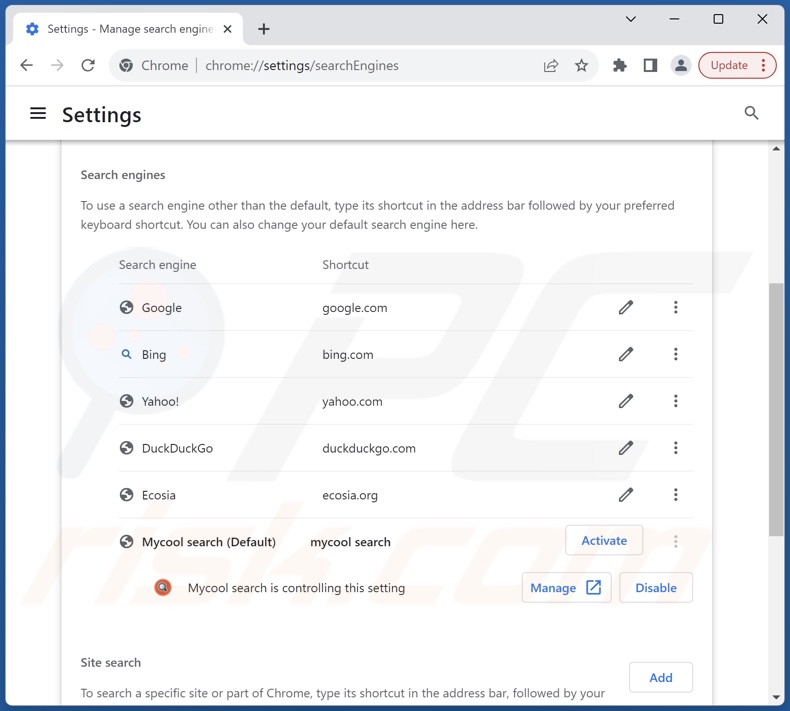The height and width of the screenshot is (711, 790).
Task: Open more actions for Ecosia
Action: pos(675,495)
